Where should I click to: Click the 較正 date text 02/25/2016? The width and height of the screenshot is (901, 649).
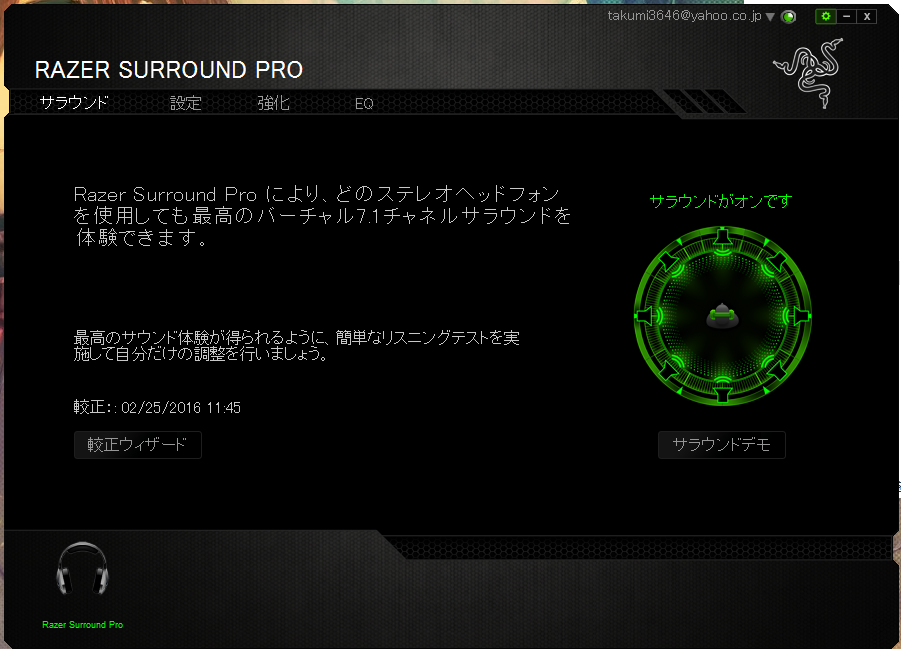click(x=156, y=408)
